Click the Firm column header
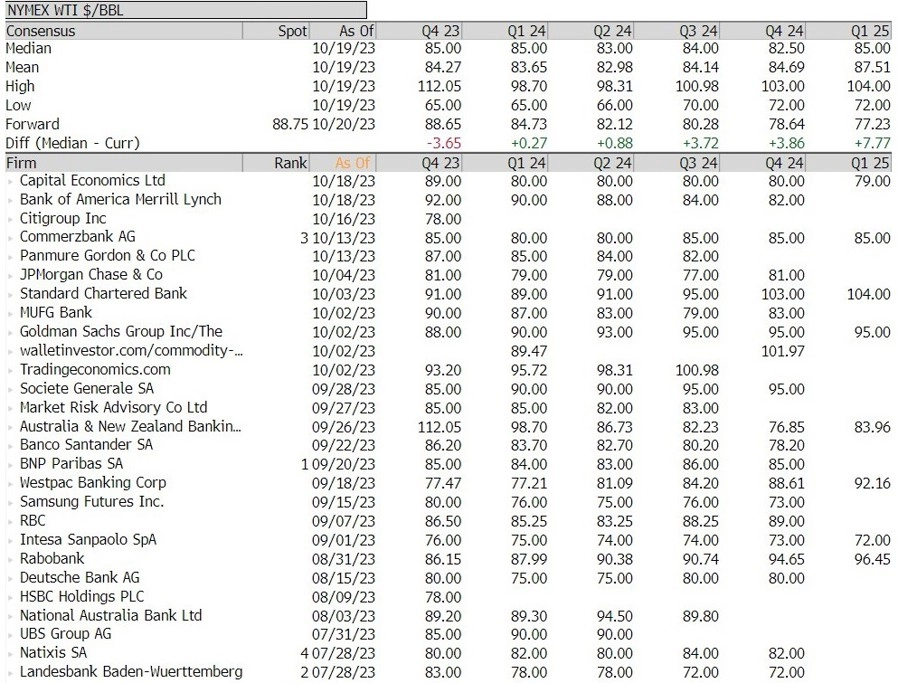Image resolution: width=898 pixels, height=683 pixels. point(21,163)
